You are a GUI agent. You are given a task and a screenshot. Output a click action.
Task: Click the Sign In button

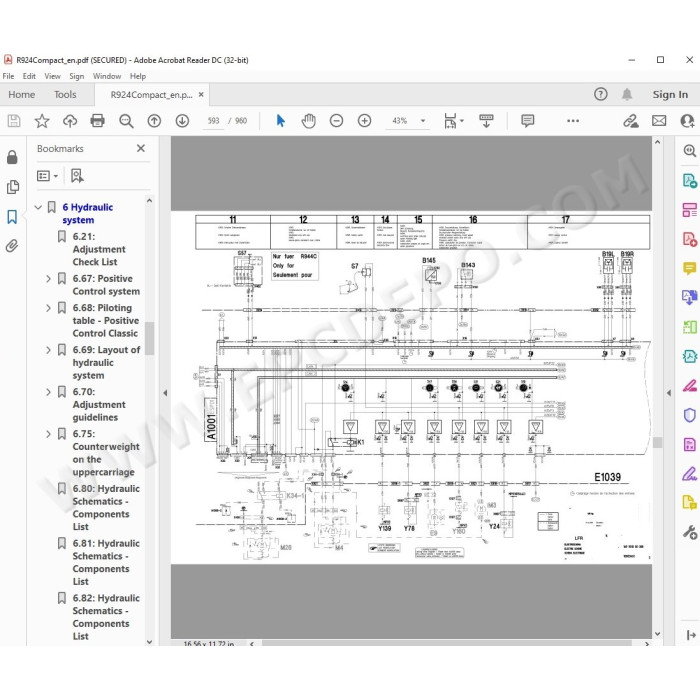[x=670, y=94]
